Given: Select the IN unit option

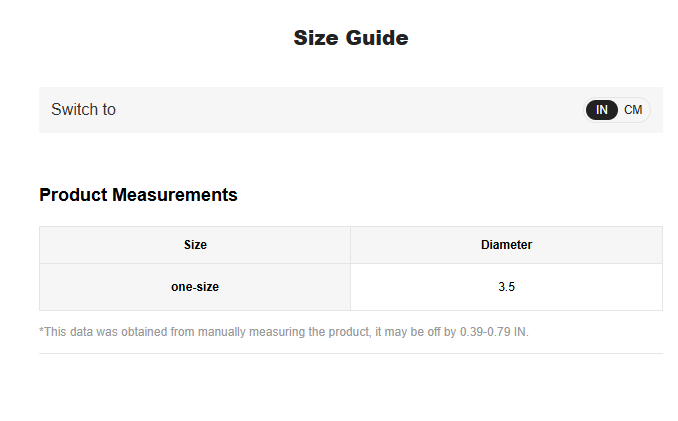Looking at the screenshot, I should coord(602,110).
